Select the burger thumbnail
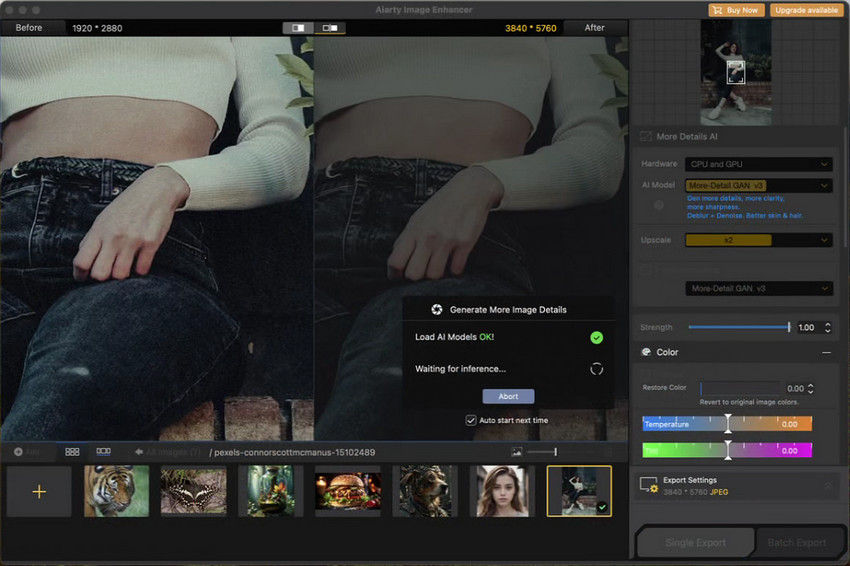Screen dimensions: 850x566 (x=348, y=491)
